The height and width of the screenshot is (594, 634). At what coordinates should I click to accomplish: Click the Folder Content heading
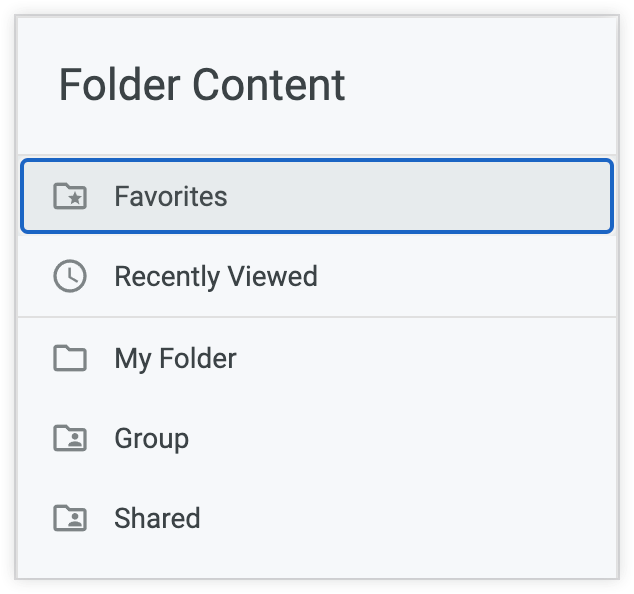click(202, 85)
